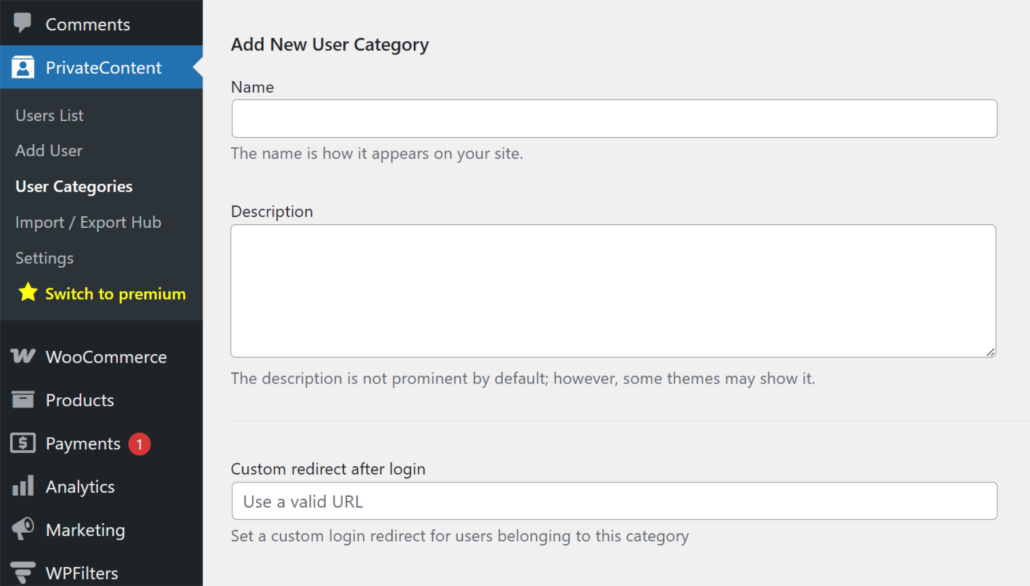Click 'Set a custom login redirect' hint
Viewport: 1030px width, 586px height.
[x=460, y=536]
